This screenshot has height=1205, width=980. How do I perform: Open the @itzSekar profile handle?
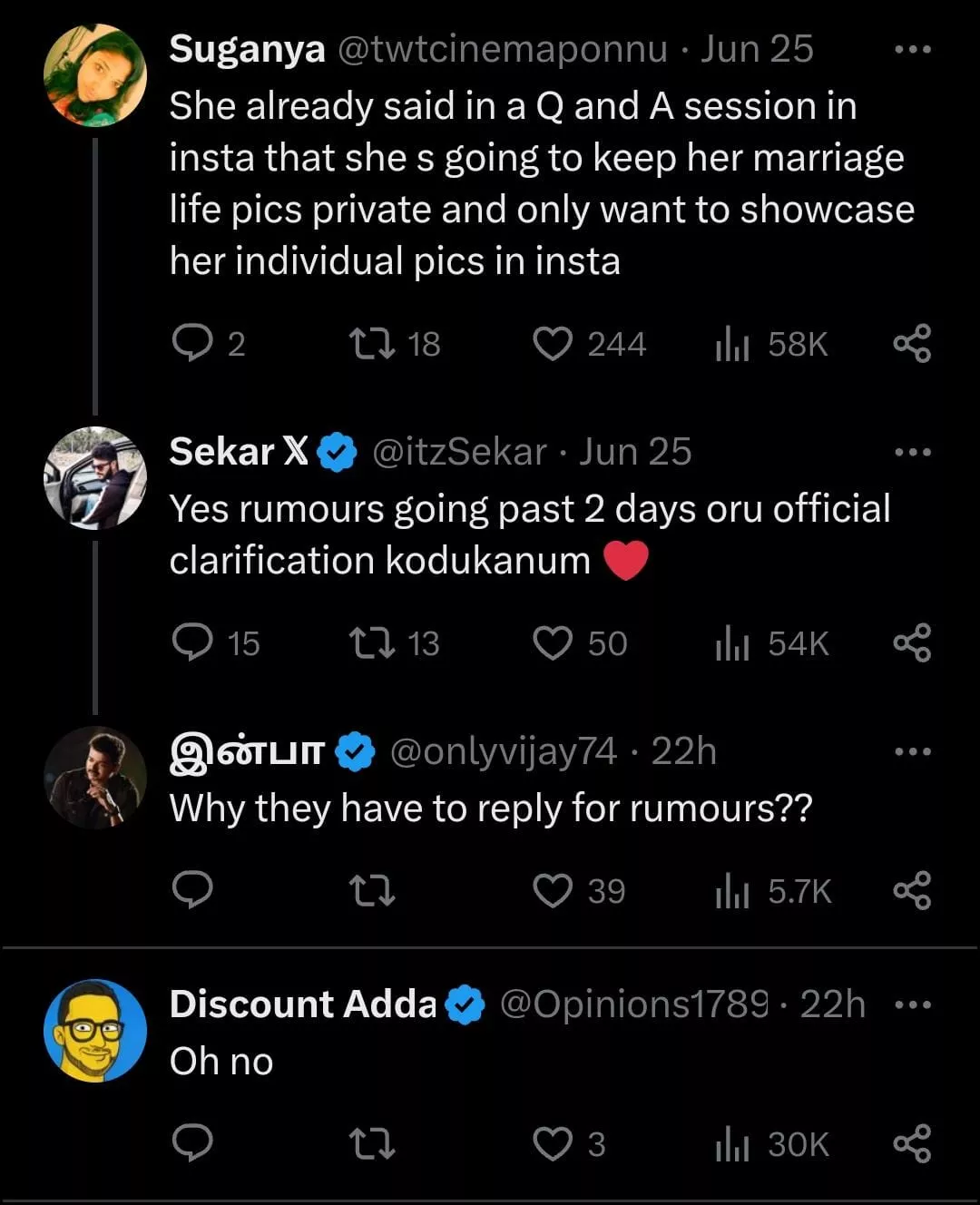click(459, 452)
